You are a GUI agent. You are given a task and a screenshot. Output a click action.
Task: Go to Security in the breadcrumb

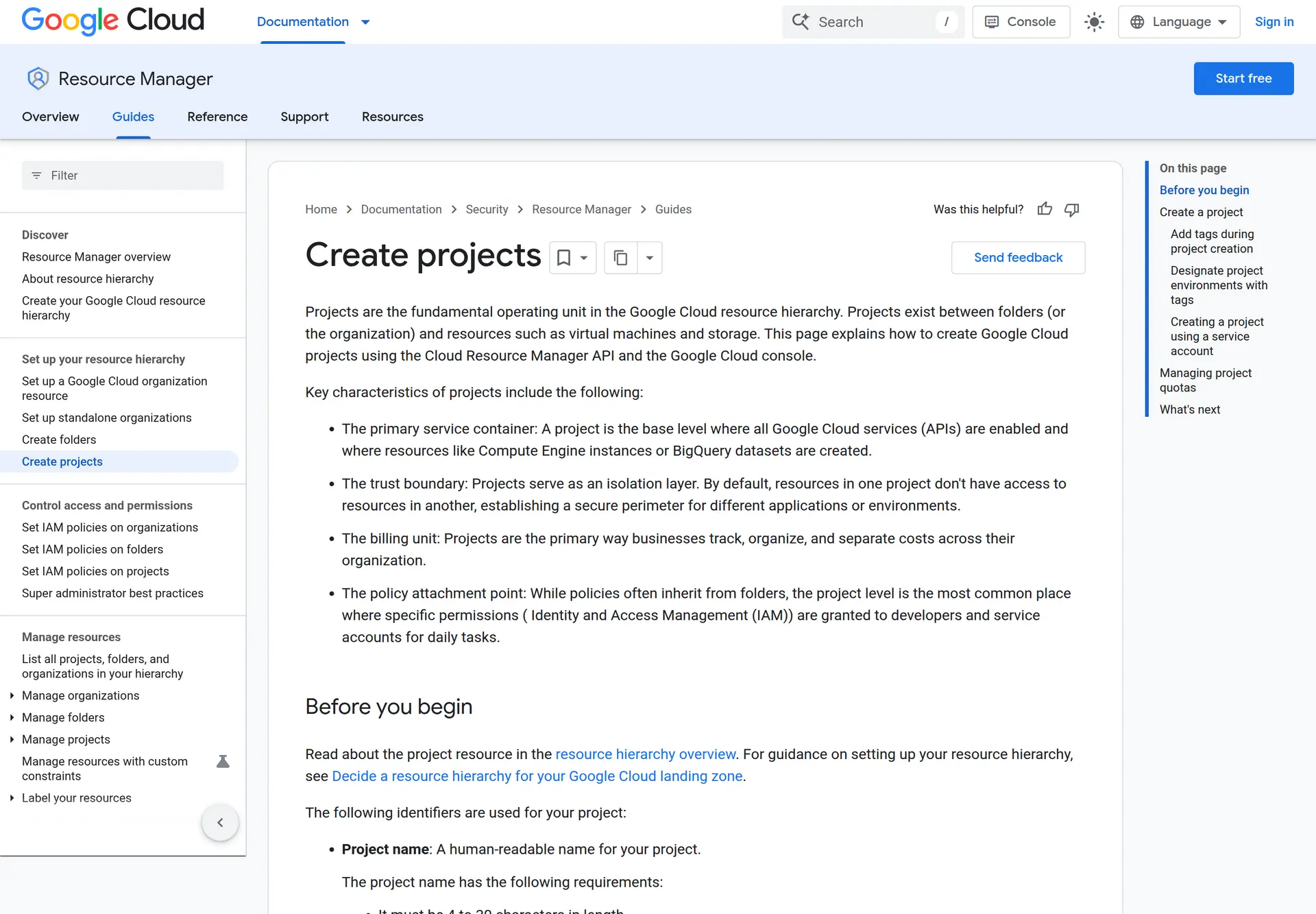click(x=487, y=209)
